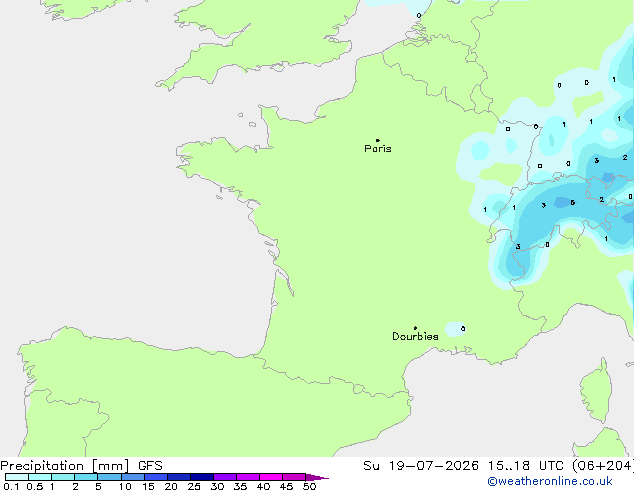Pick the 2–5 mm legend color swatch
The height and width of the screenshot is (490, 634).
[x=86, y=477]
